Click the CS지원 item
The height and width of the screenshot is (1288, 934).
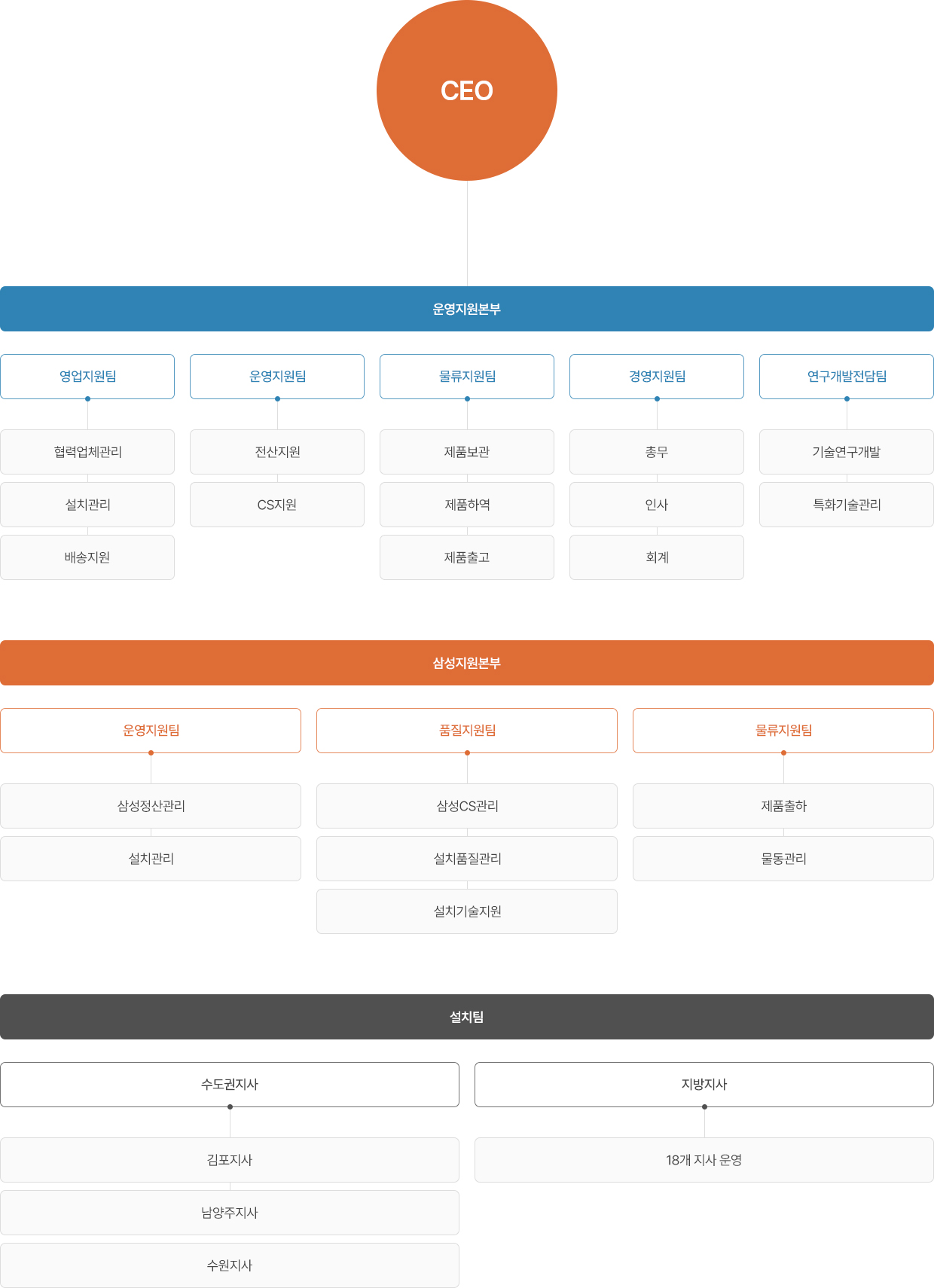click(277, 505)
